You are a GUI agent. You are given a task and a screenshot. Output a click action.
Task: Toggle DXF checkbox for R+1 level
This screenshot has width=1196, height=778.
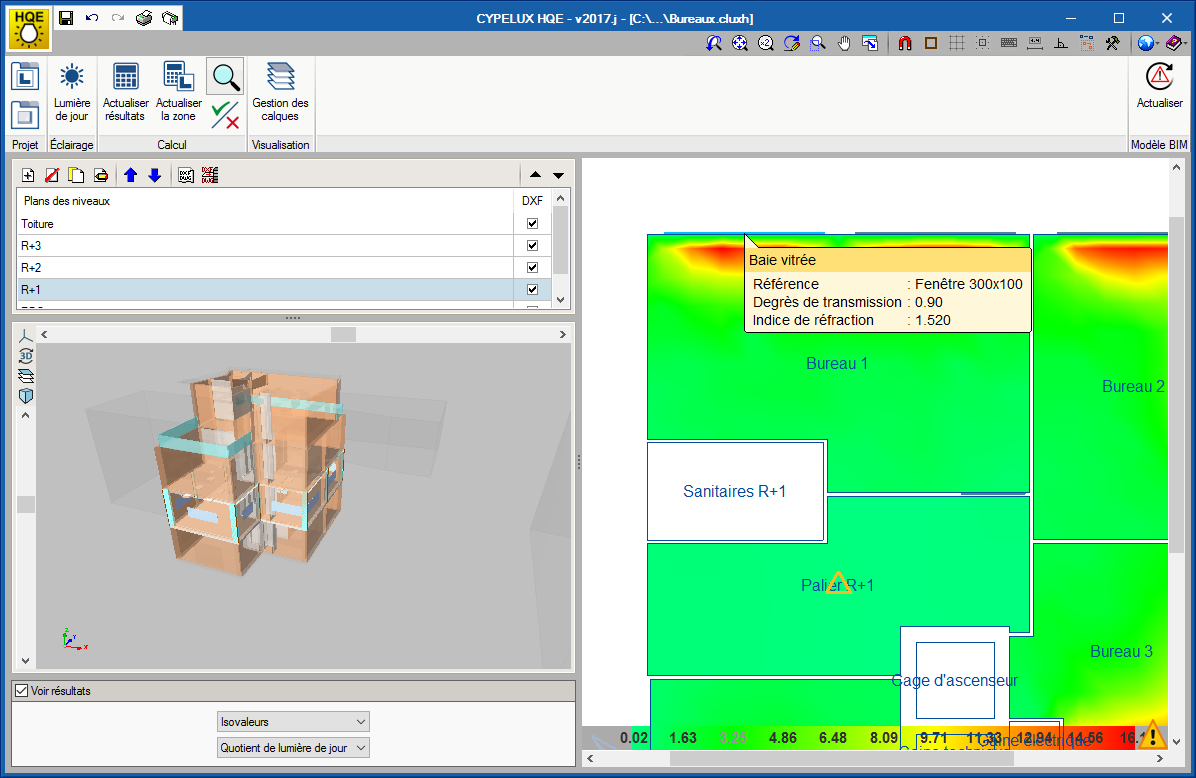(532, 290)
